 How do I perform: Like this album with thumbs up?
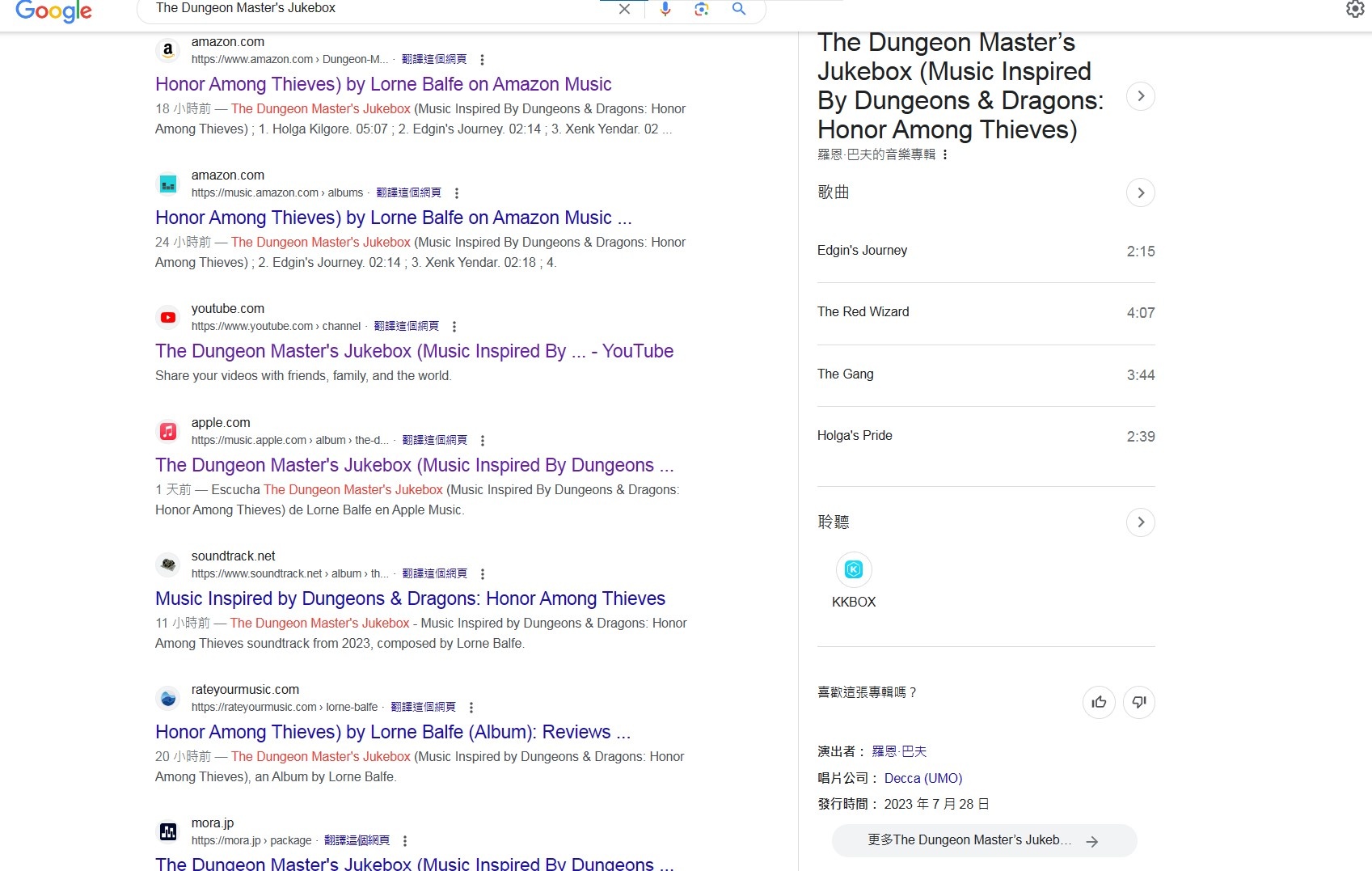(1099, 702)
